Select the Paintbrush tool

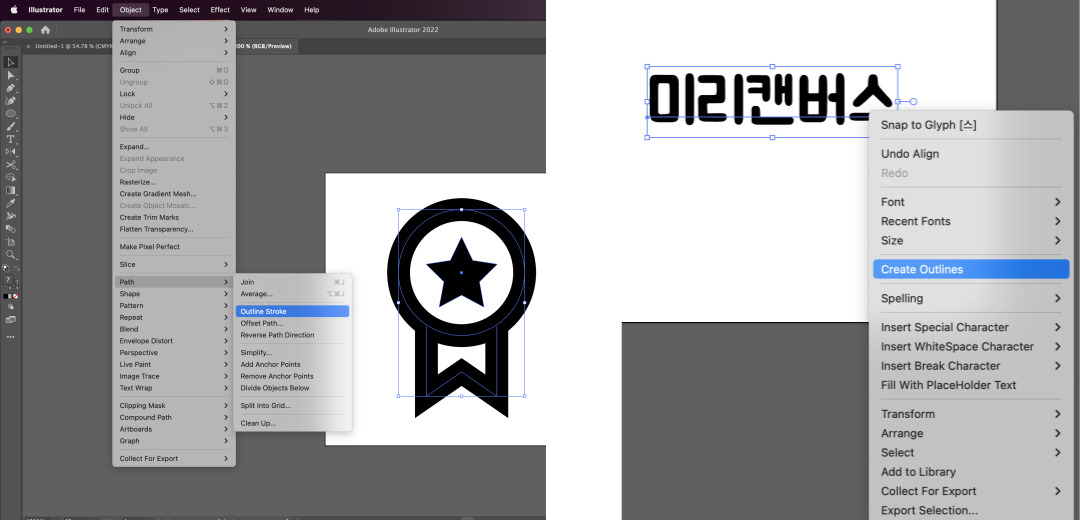(10, 126)
